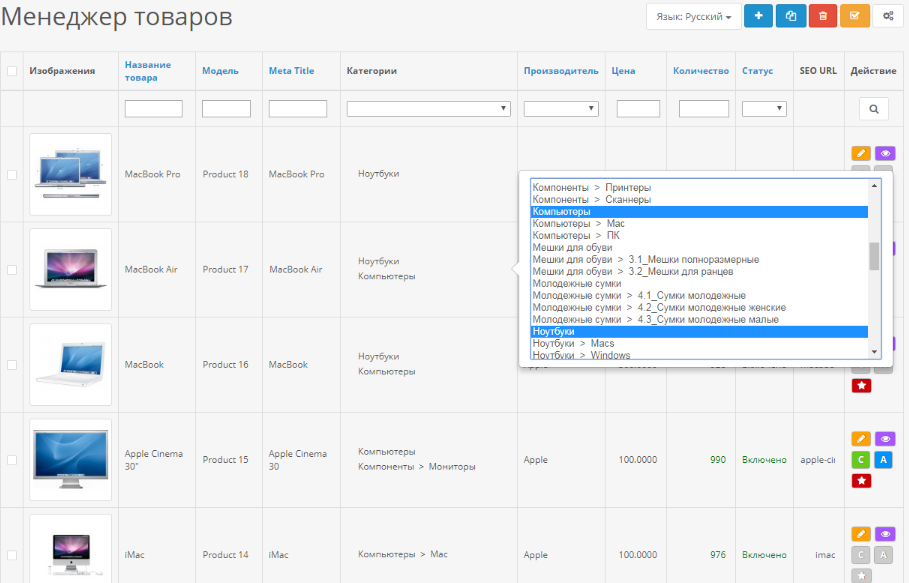Tick the checkbox for MacBook Air row

click(12, 270)
